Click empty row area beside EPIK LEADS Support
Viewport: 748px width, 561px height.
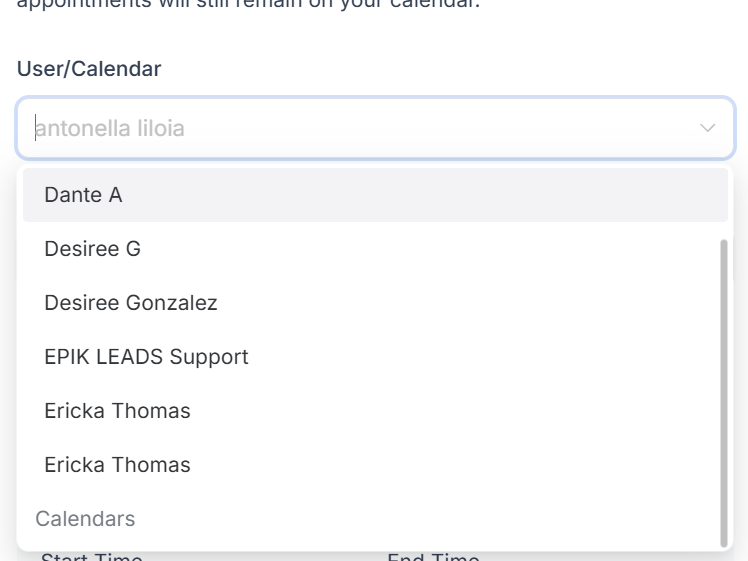pos(480,357)
